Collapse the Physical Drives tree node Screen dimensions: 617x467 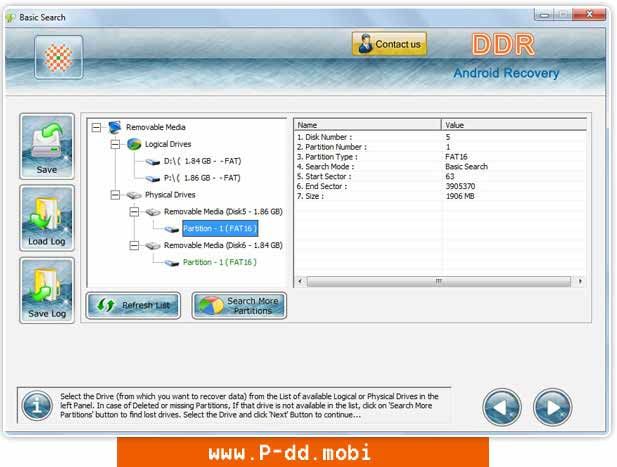pos(115,195)
